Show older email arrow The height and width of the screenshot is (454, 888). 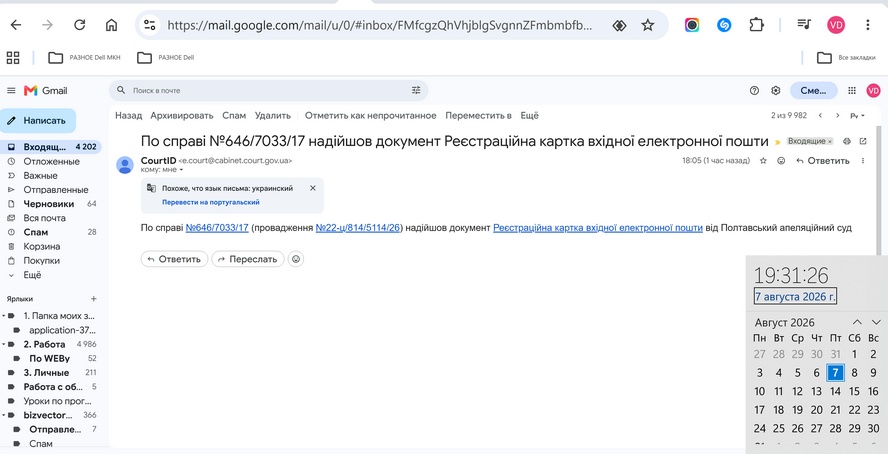838,115
